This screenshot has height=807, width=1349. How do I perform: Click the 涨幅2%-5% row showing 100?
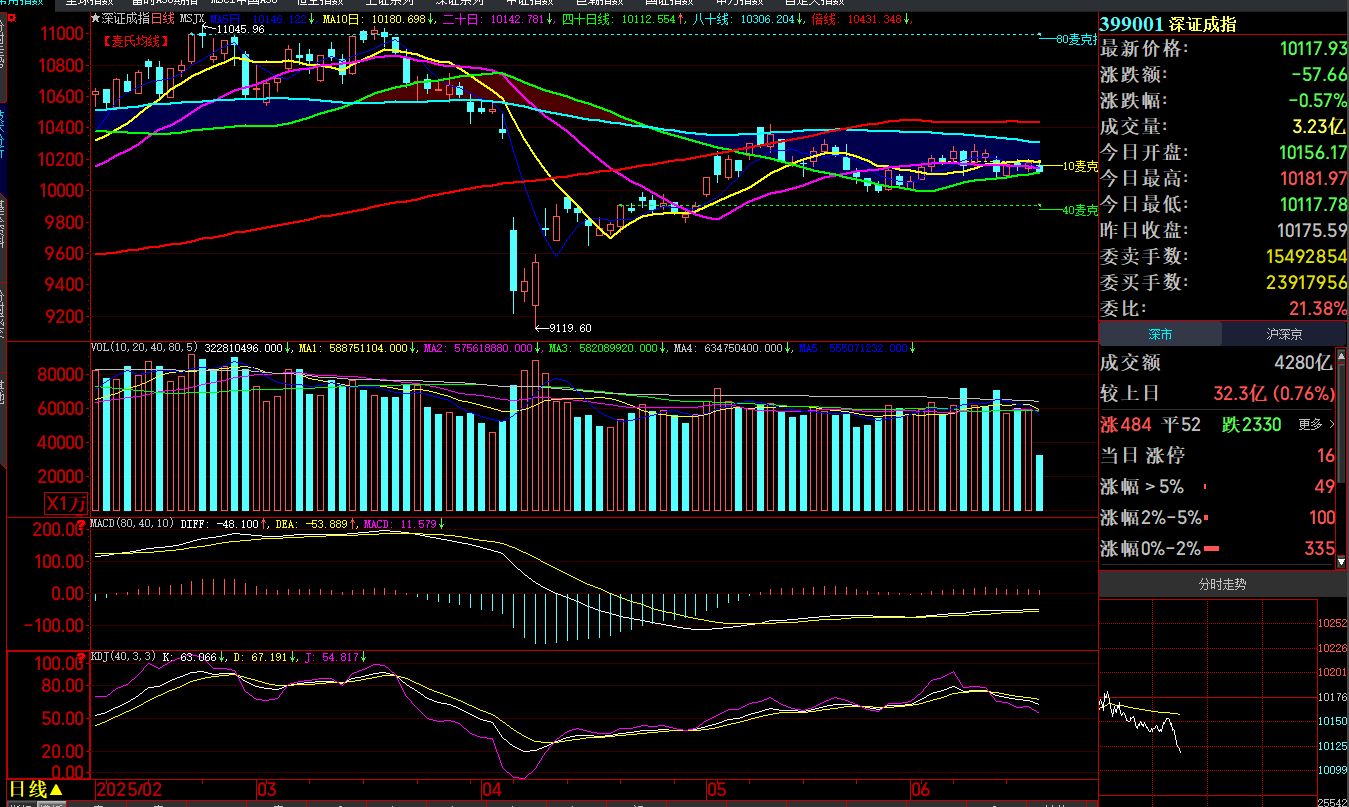coord(1217,518)
